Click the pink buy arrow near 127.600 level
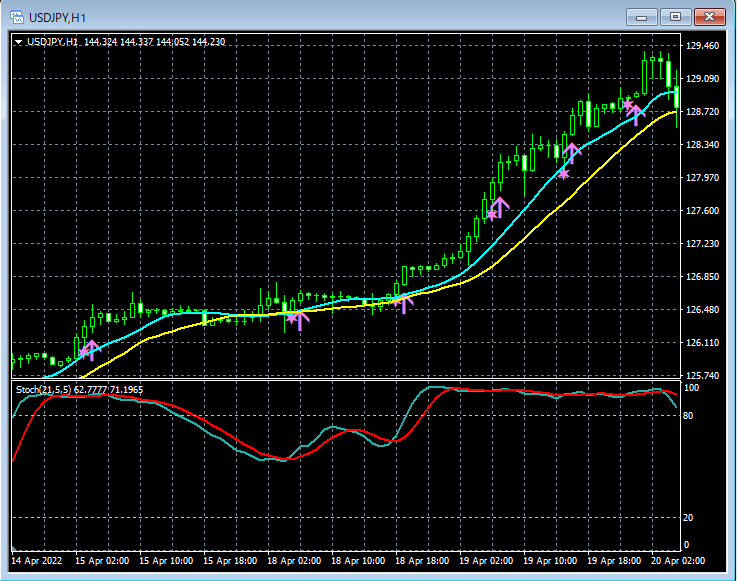Image resolution: width=738 pixels, height=581 pixels. point(500,207)
